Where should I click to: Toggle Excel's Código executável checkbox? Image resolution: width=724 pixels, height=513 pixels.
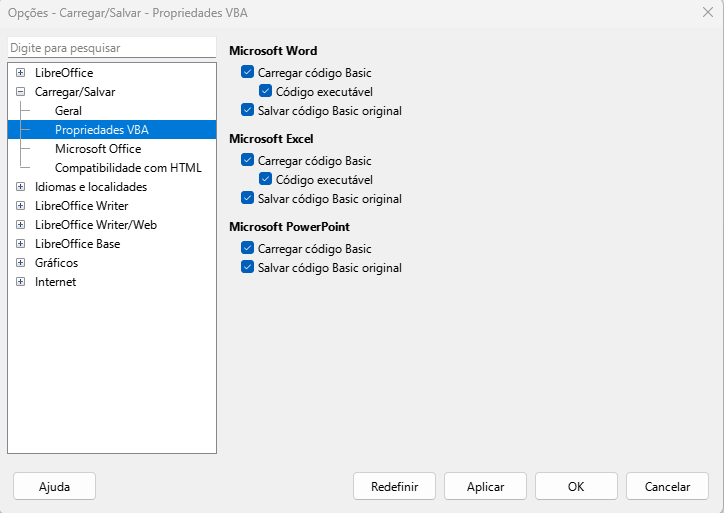pyautogui.click(x=265, y=179)
